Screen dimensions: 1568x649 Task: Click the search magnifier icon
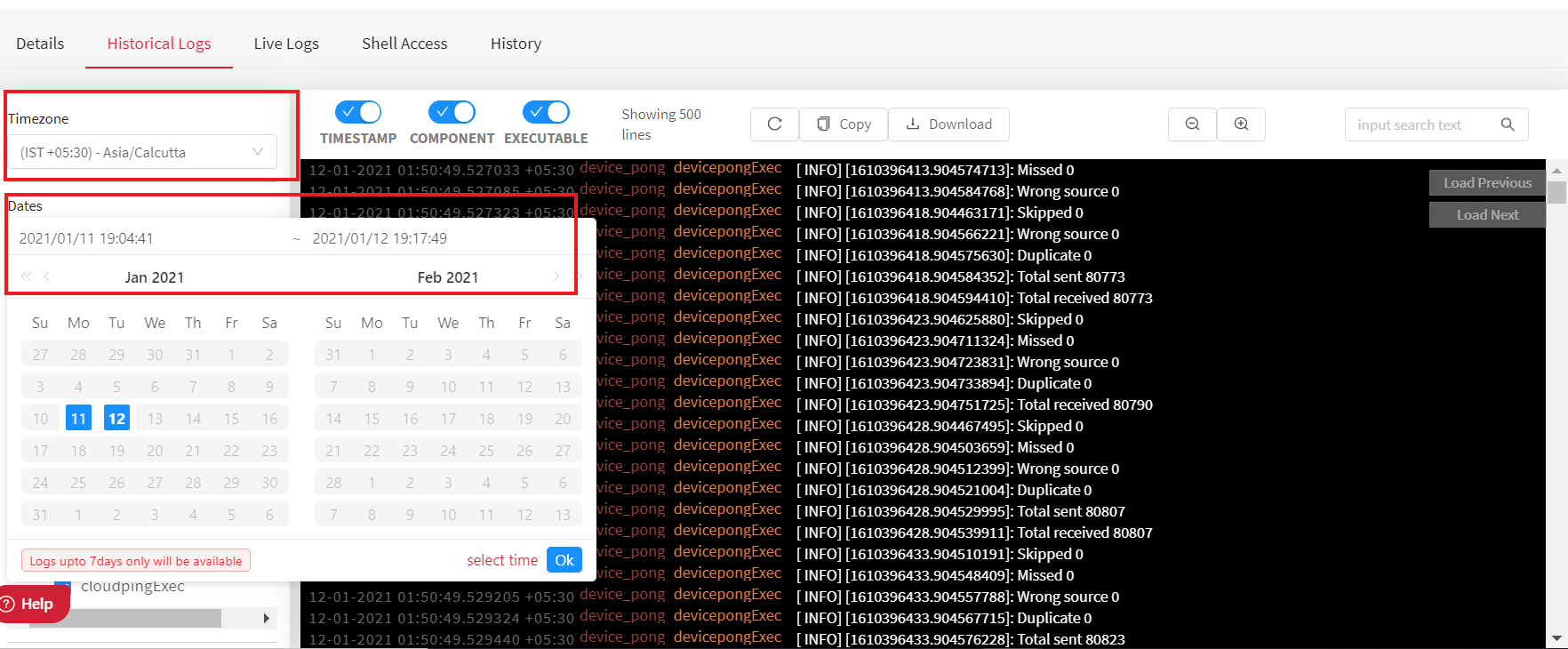coord(1508,124)
